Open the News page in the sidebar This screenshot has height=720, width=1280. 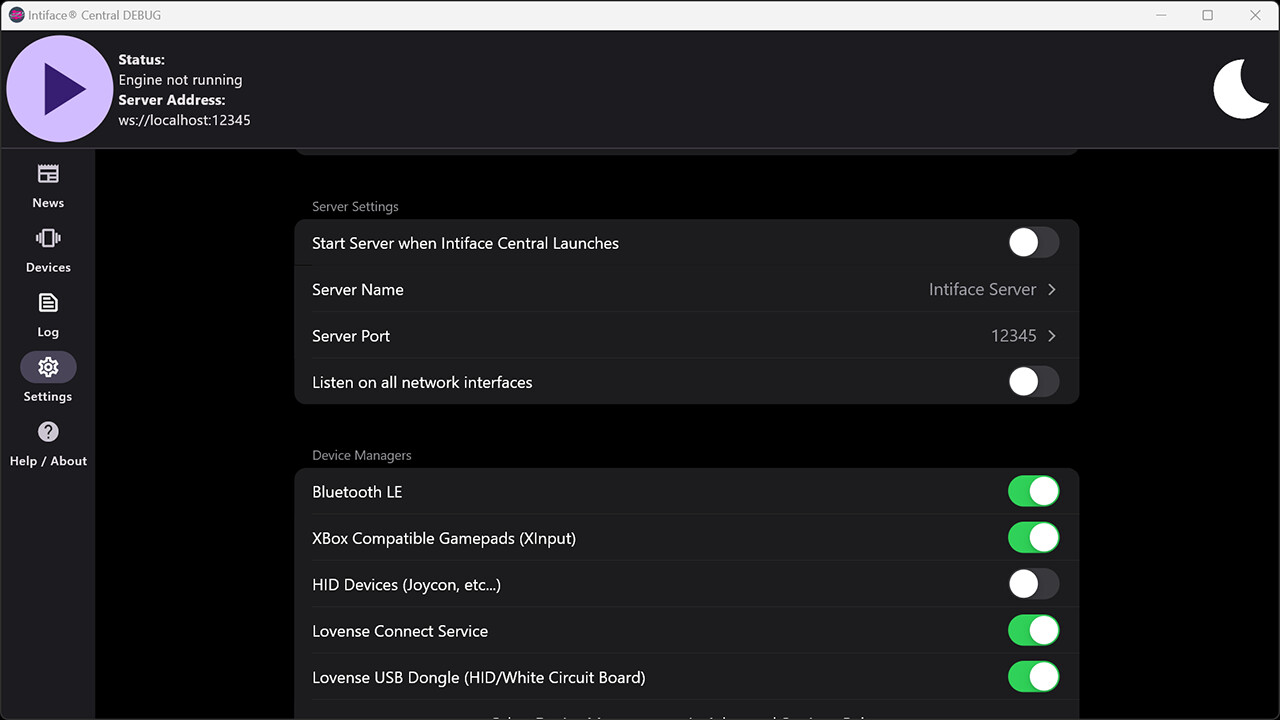coord(47,186)
